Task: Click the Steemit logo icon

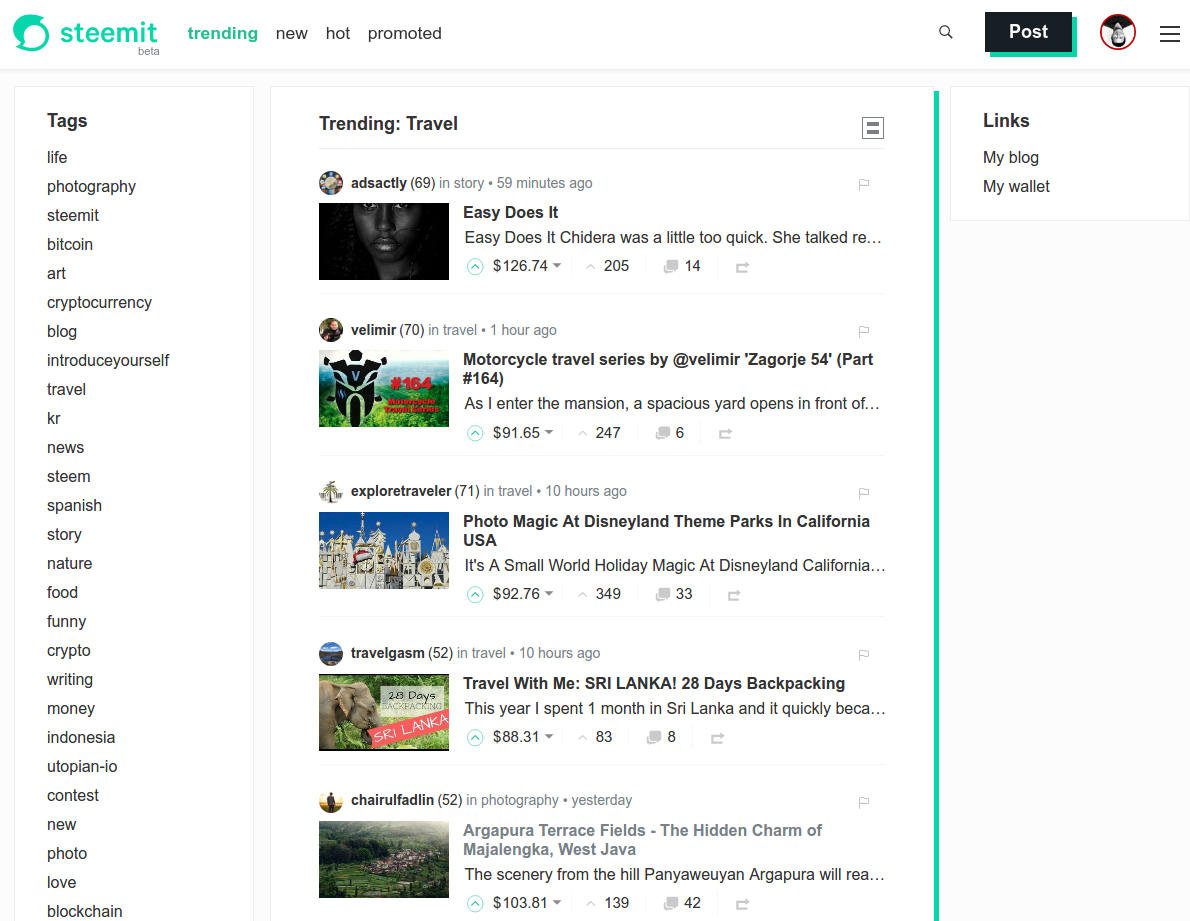Action: click(x=31, y=33)
